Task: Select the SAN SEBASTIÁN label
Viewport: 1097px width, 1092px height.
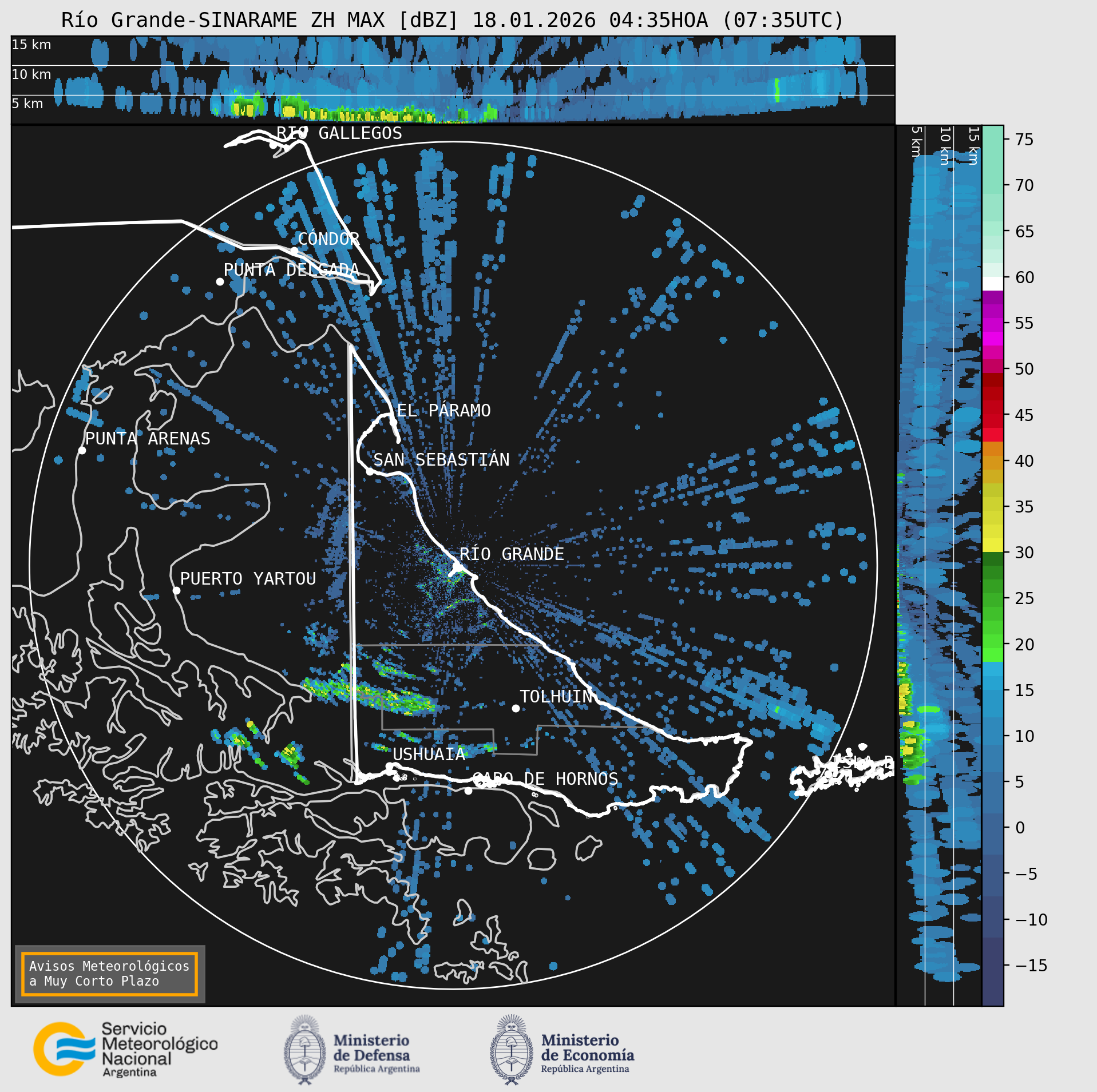Action: pos(441,460)
